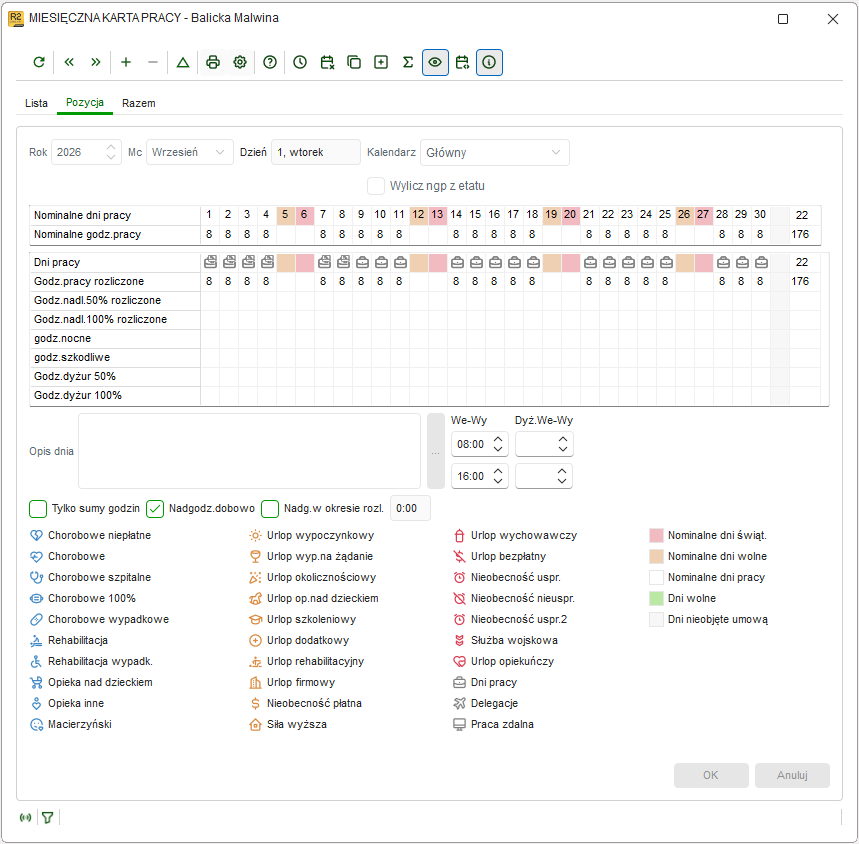Screen dimensions: 859x844
Task: Click the sigma sum icon
Action: coord(408,62)
